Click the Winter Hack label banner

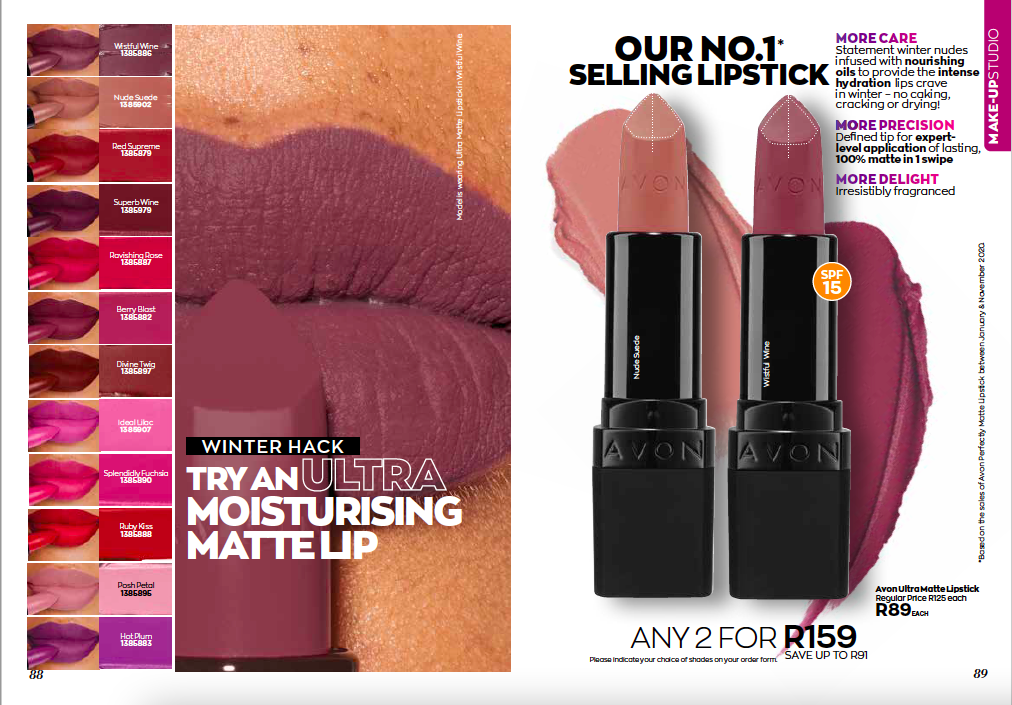[x=273, y=446]
